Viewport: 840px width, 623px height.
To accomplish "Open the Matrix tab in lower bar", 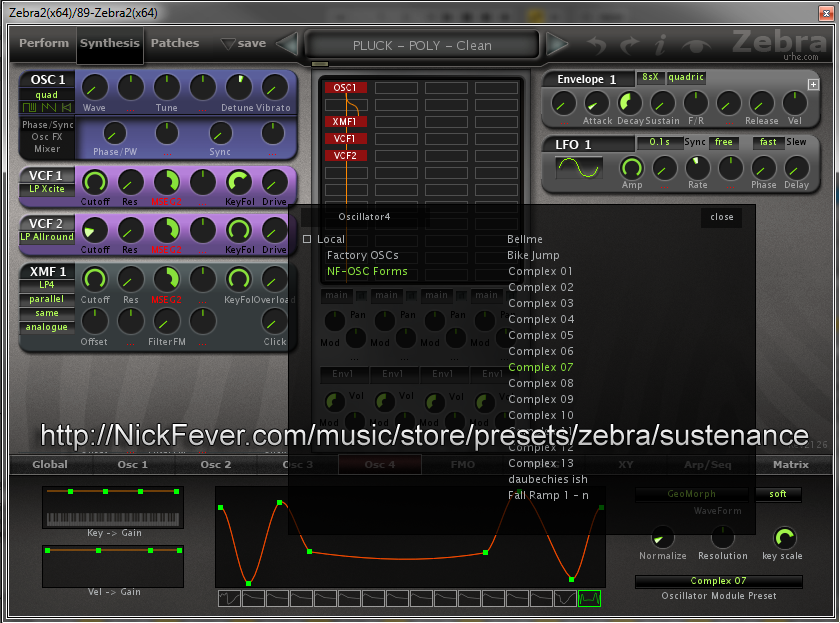I will (x=791, y=464).
